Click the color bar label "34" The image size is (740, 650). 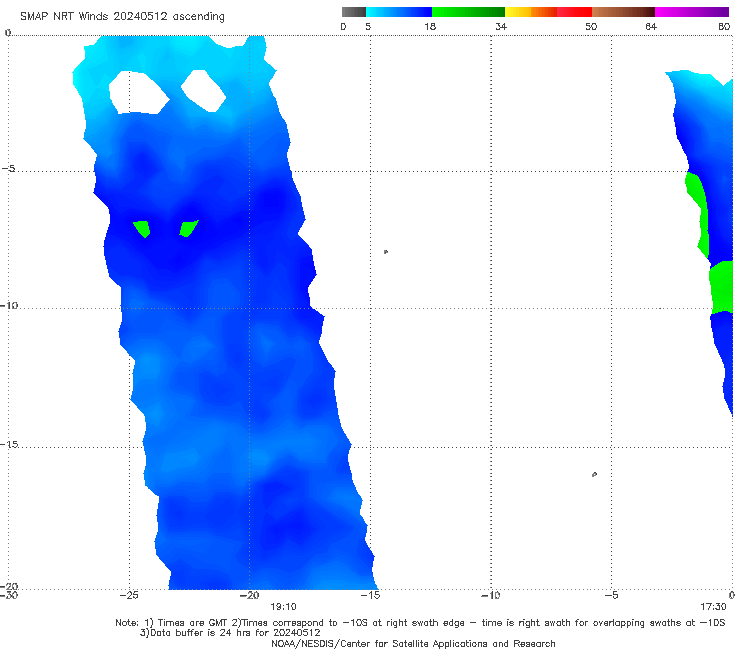pyautogui.click(x=501, y=27)
